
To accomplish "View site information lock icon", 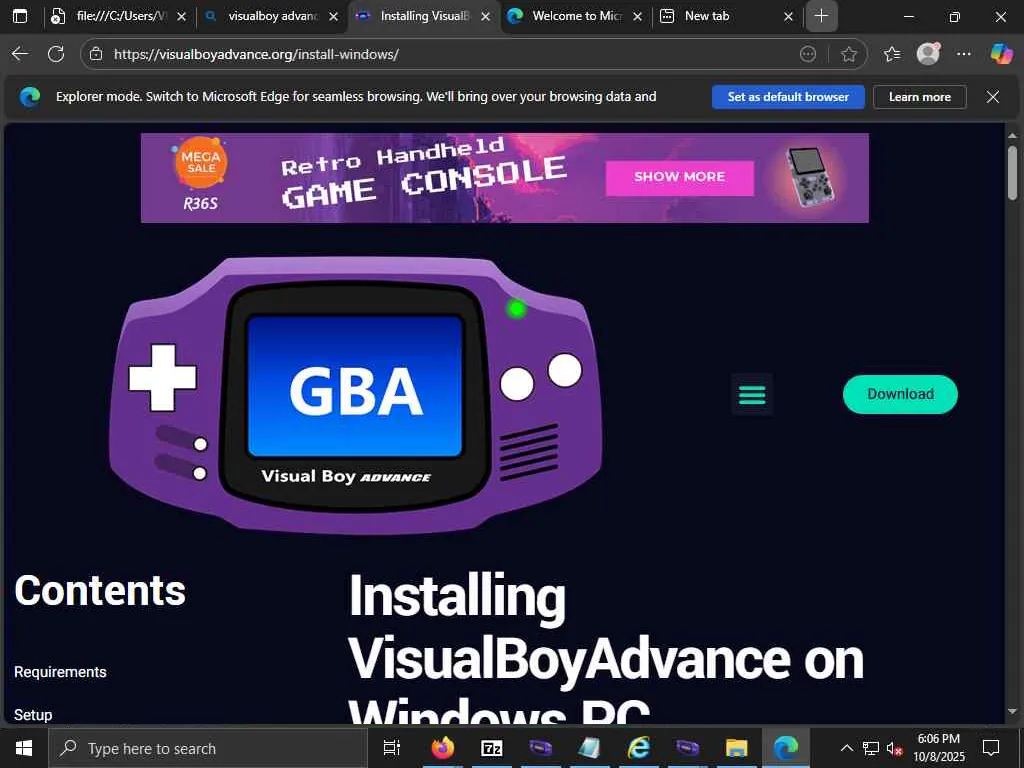I will 96,54.
